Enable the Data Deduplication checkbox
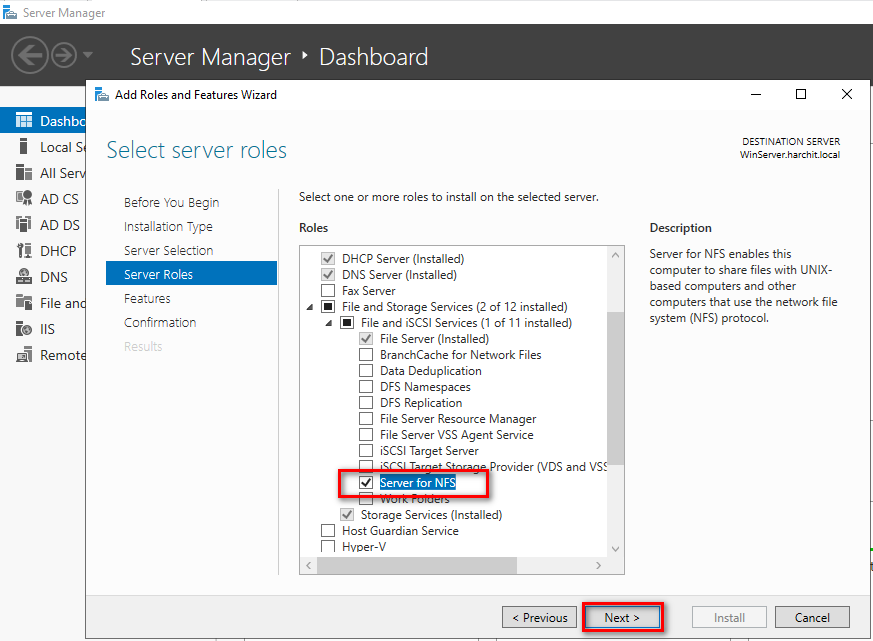This screenshot has width=873, height=641. click(367, 371)
